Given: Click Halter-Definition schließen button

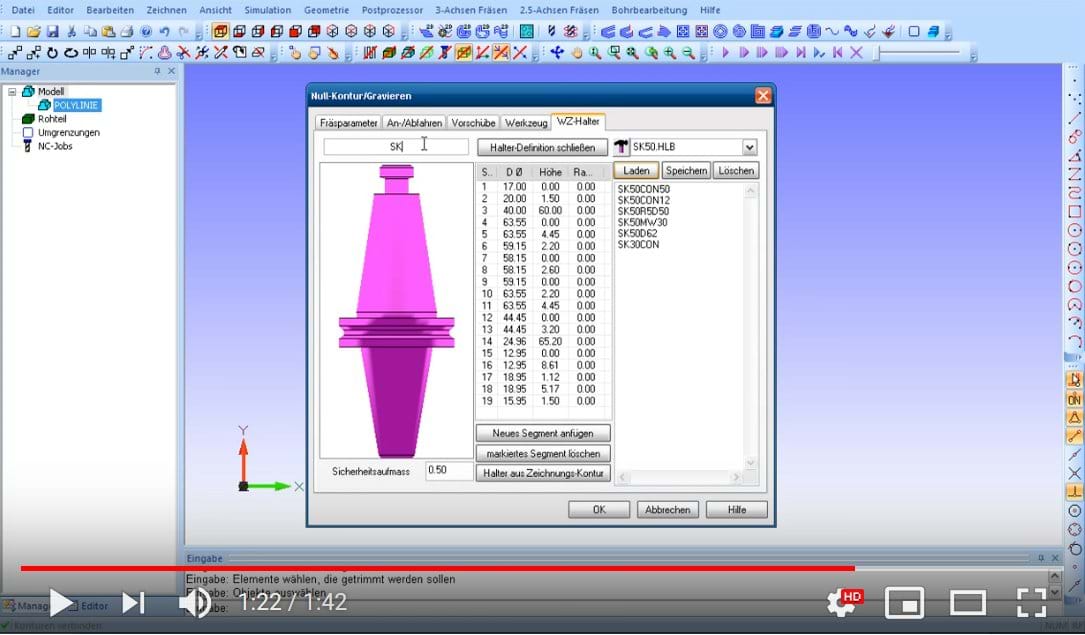Looking at the screenshot, I should coord(542,147).
